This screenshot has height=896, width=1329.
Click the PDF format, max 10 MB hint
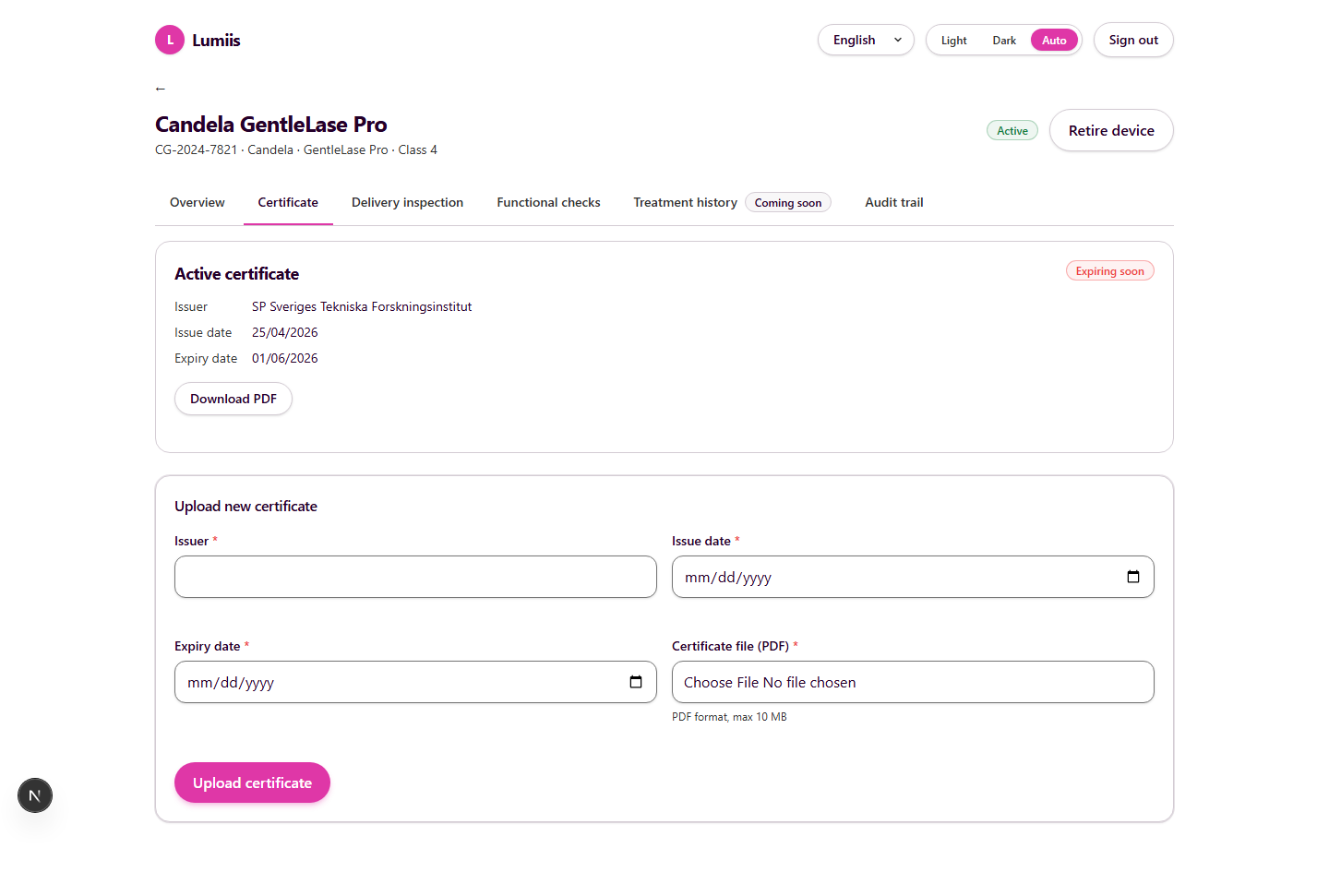[x=729, y=717]
